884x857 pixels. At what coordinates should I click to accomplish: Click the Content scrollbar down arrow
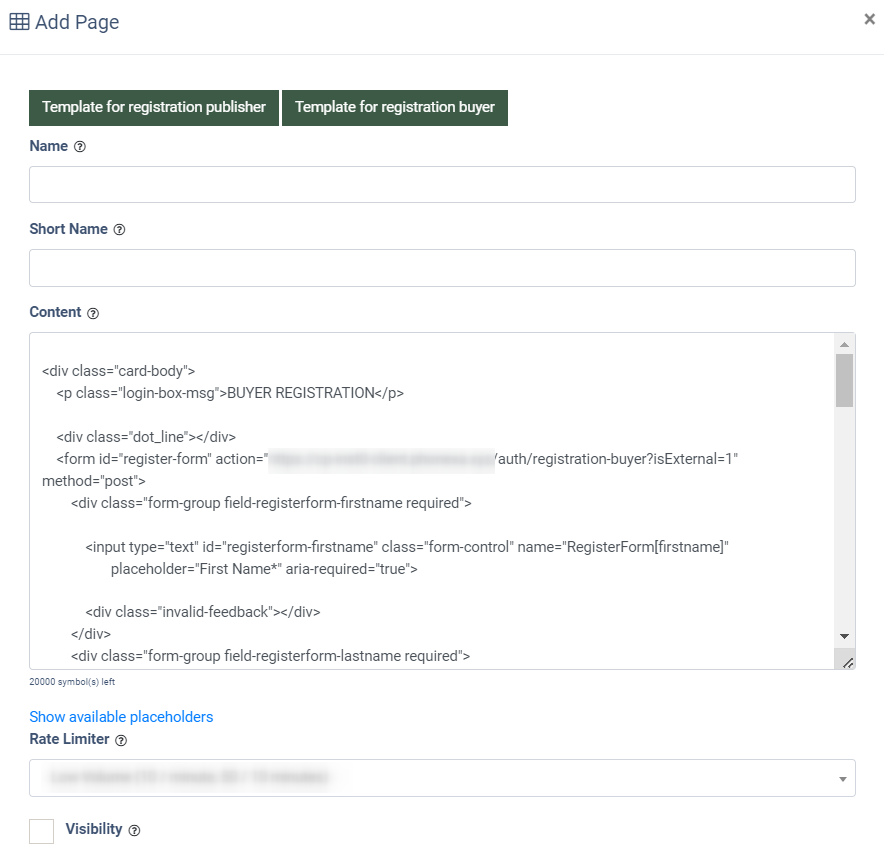[845, 636]
